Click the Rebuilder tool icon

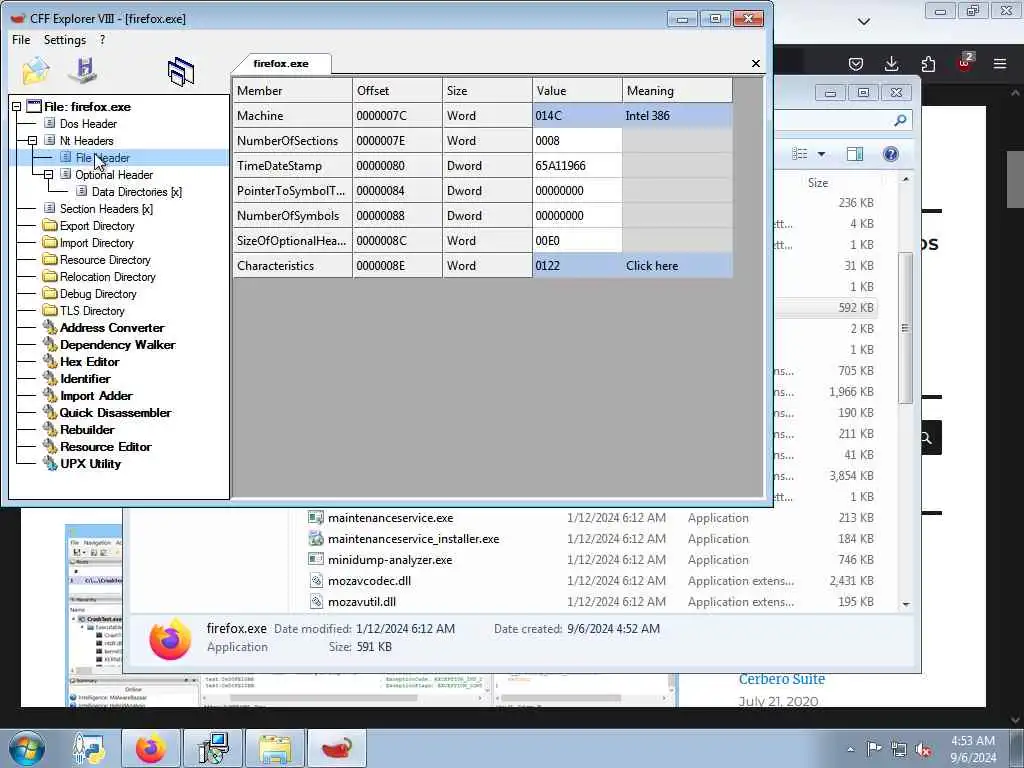[50, 429]
